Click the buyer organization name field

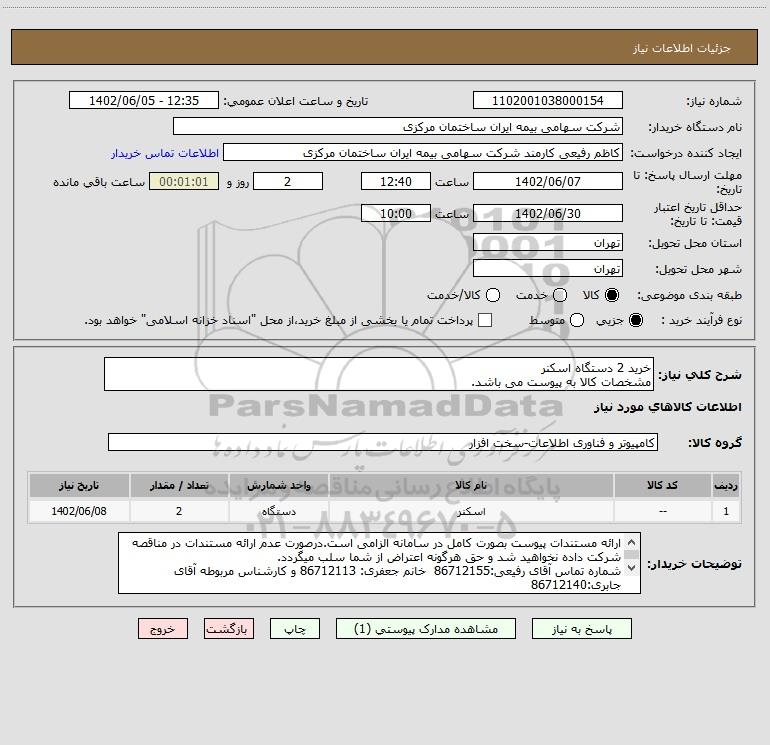398,127
